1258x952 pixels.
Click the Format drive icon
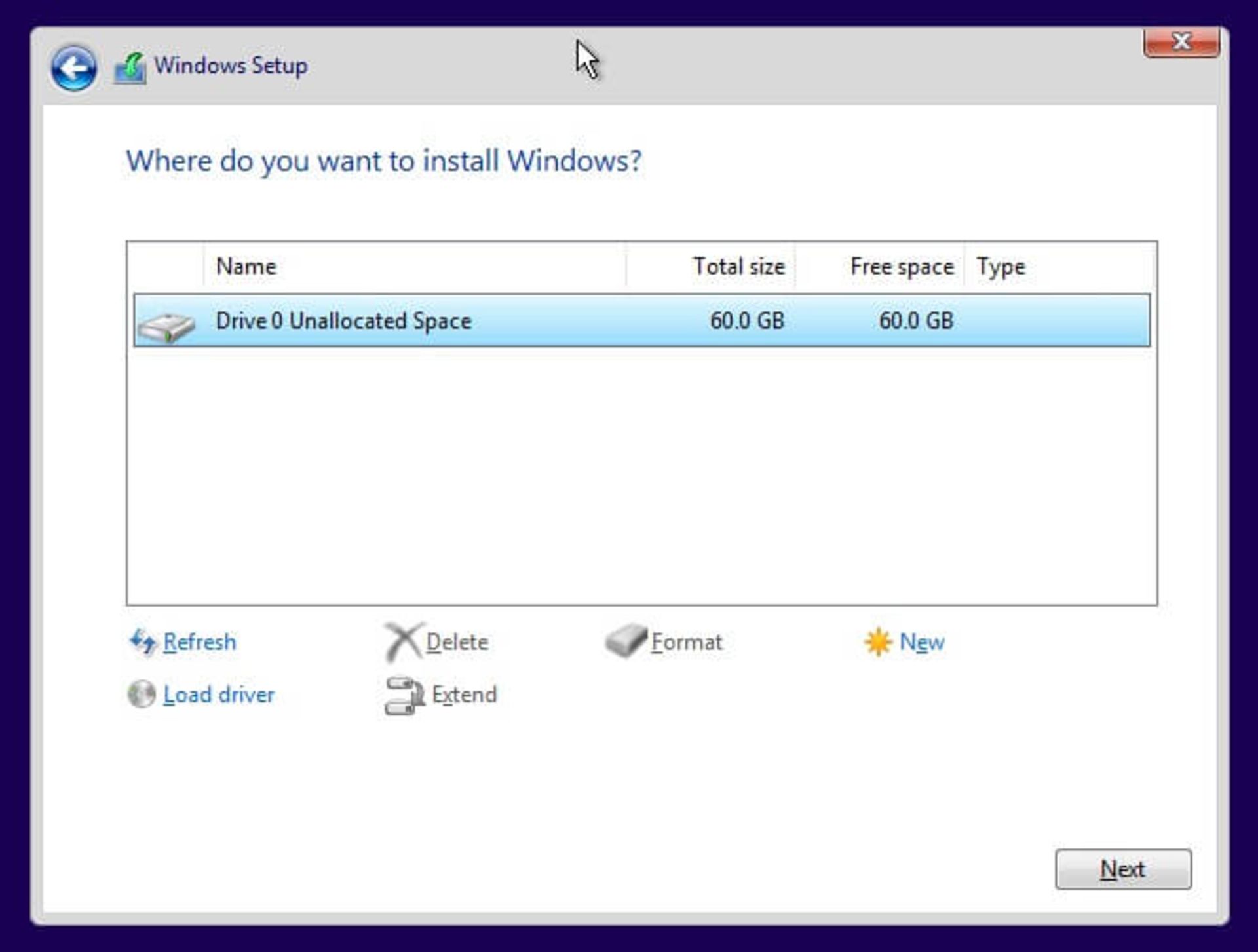[x=625, y=641]
